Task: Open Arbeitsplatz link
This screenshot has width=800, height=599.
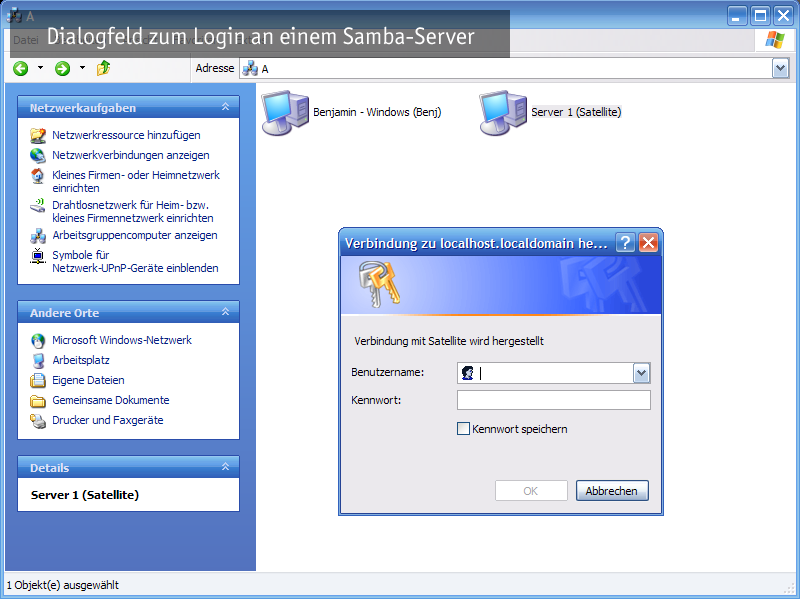Action: (x=81, y=360)
